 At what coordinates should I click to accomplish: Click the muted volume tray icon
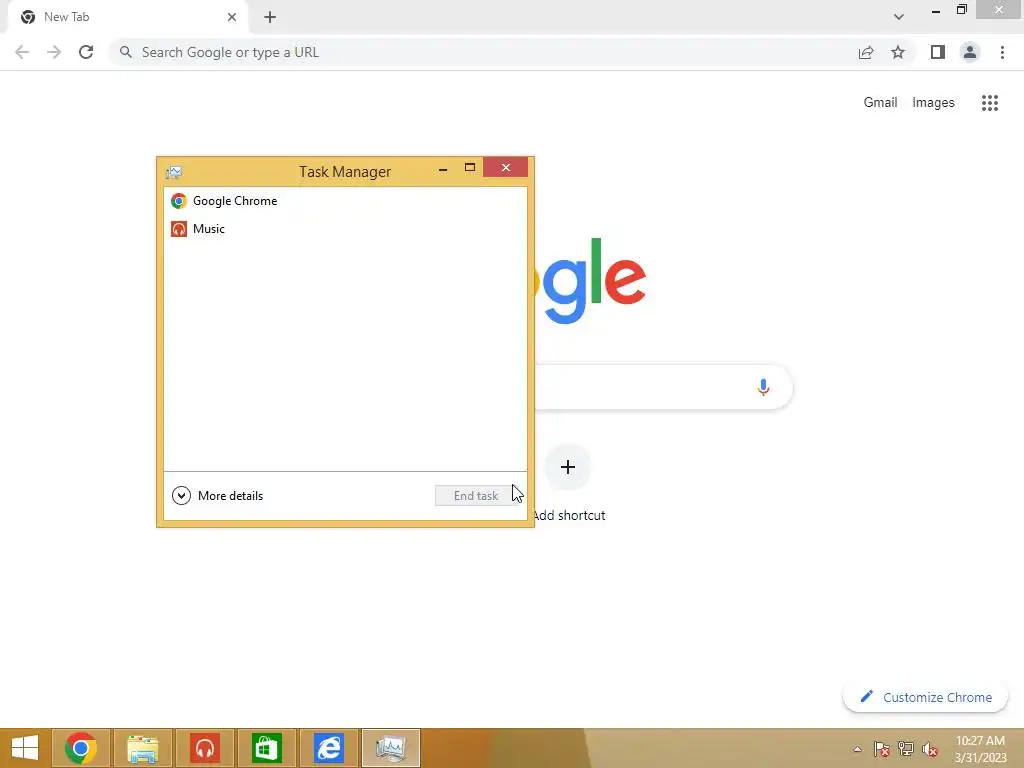[930, 749]
